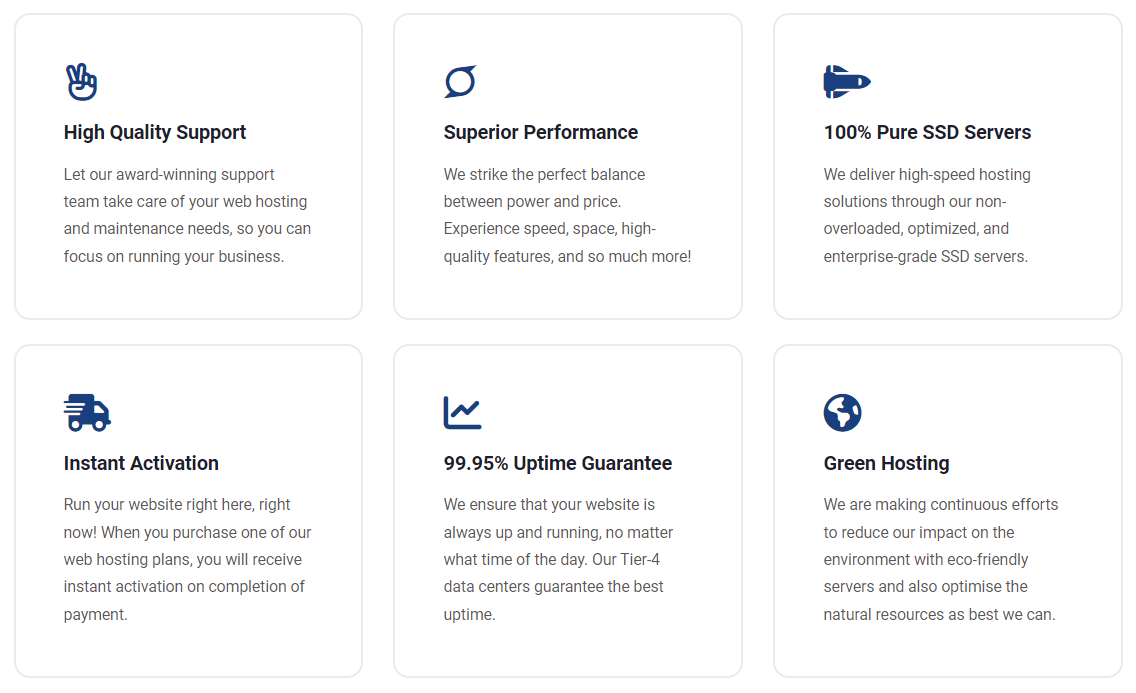The height and width of the screenshot is (693, 1136).
Task: Click the award-winning support description text
Action: pyautogui.click(x=187, y=215)
